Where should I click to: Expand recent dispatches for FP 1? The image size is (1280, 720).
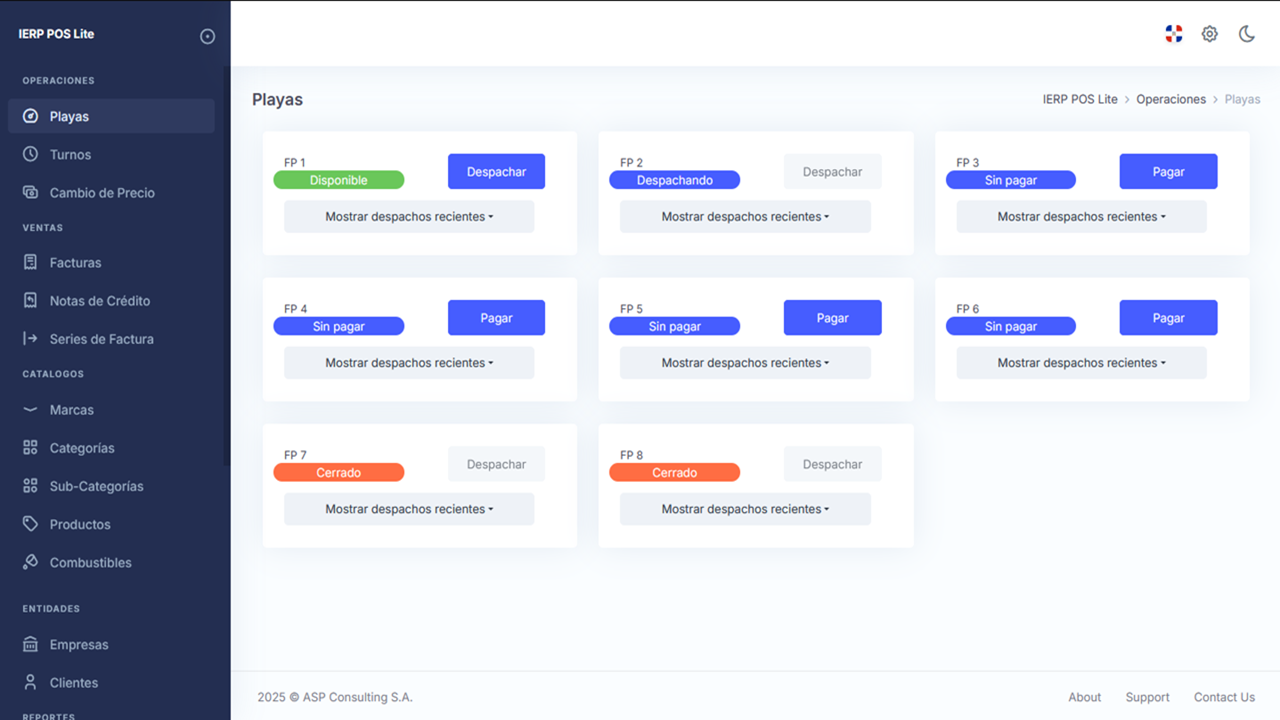pyautogui.click(x=409, y=217)
